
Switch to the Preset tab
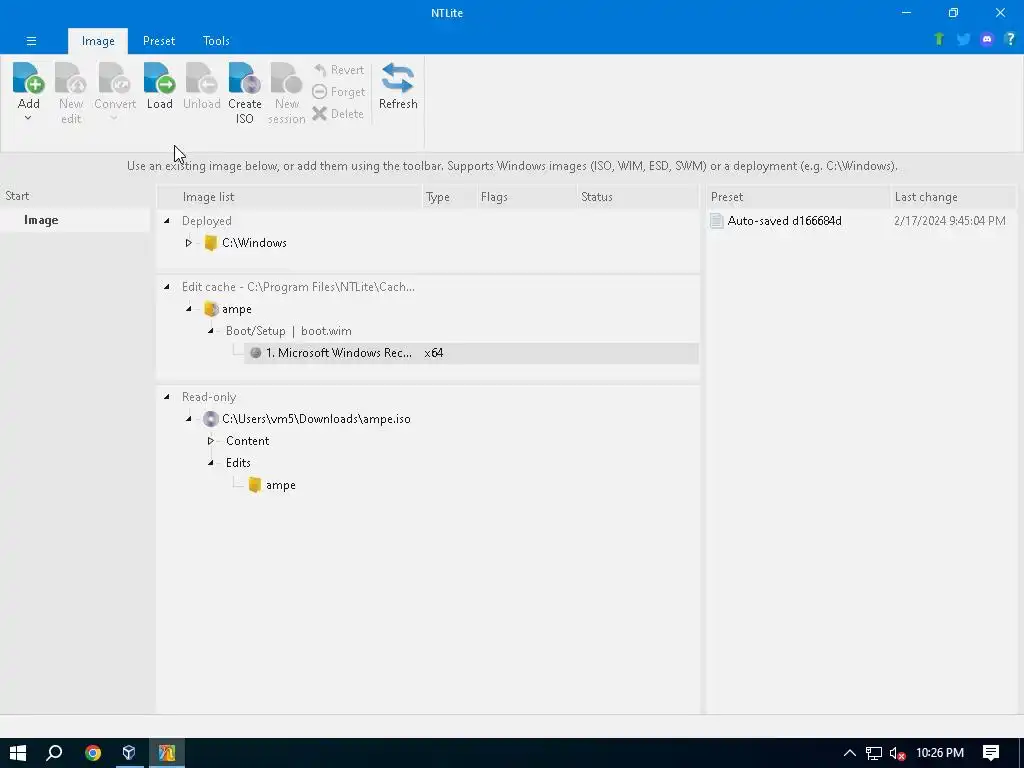click(159, 41)
